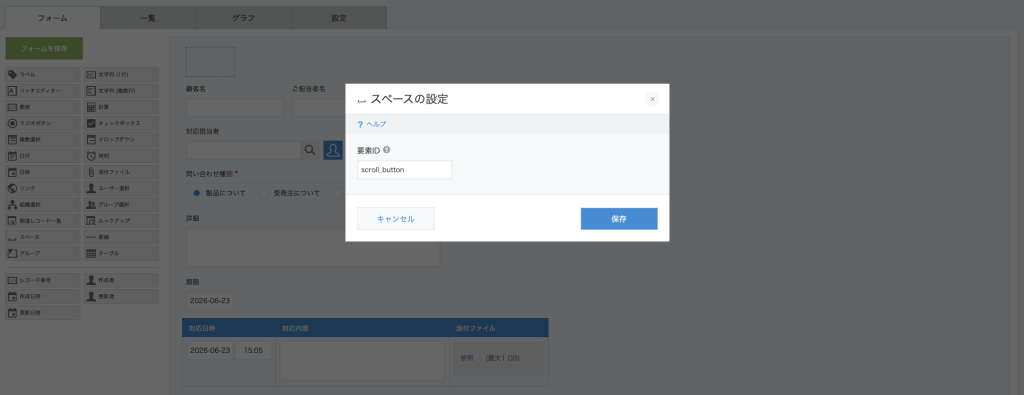Select the 添付ファイル palette item
Screen dimensions: 1024x395
coord(121,172)
